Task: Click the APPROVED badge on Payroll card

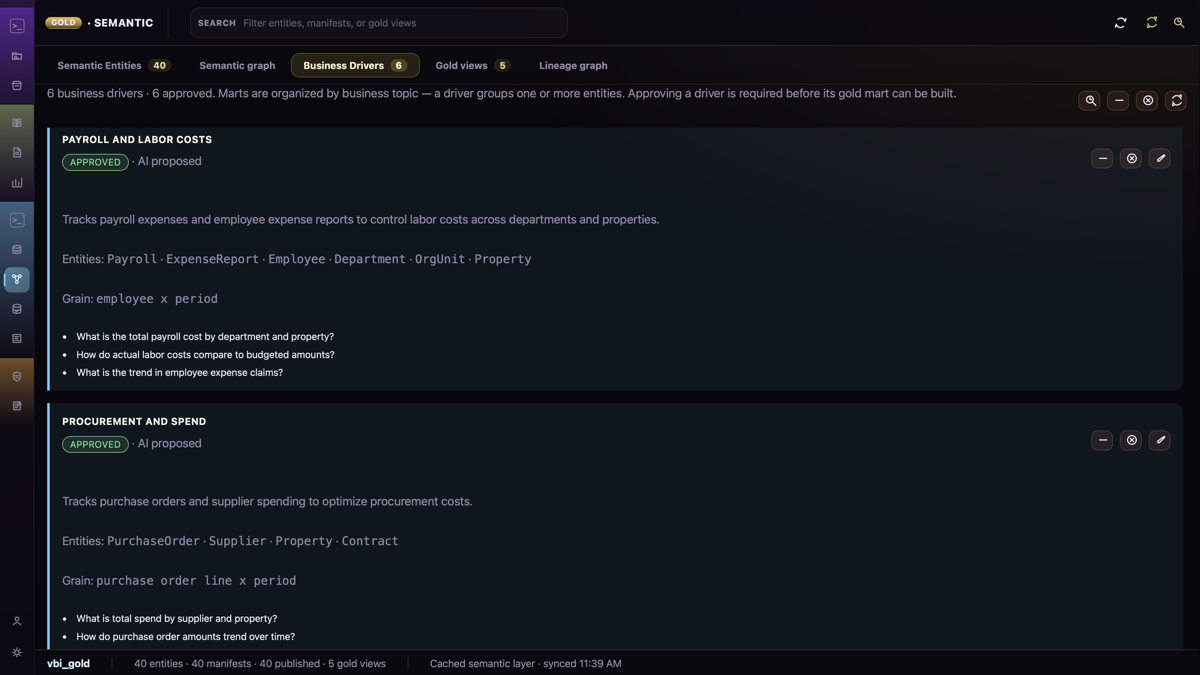Action: click(x=95, y=162)
